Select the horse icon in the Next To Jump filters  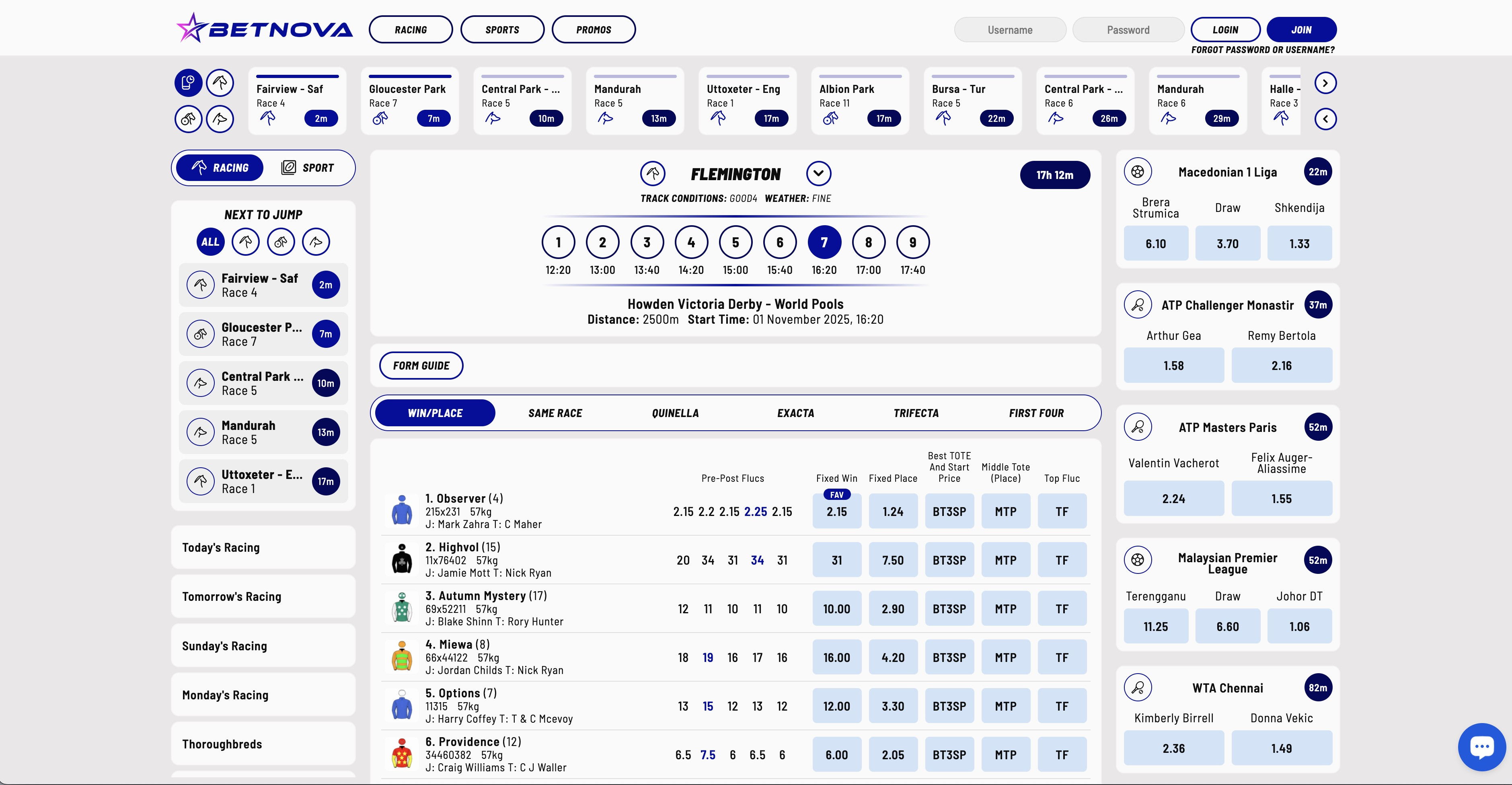click(x=245, y=241)
